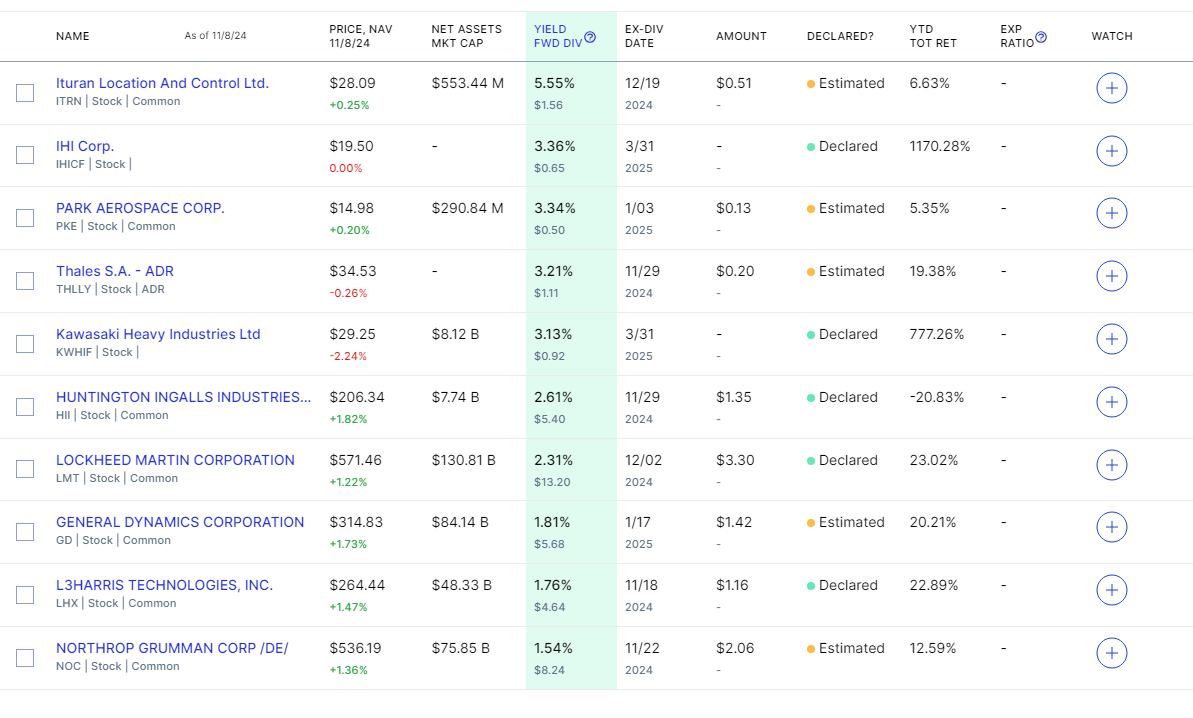Sort by Name column header
The image size is (1193, 718).
point(72,36)
